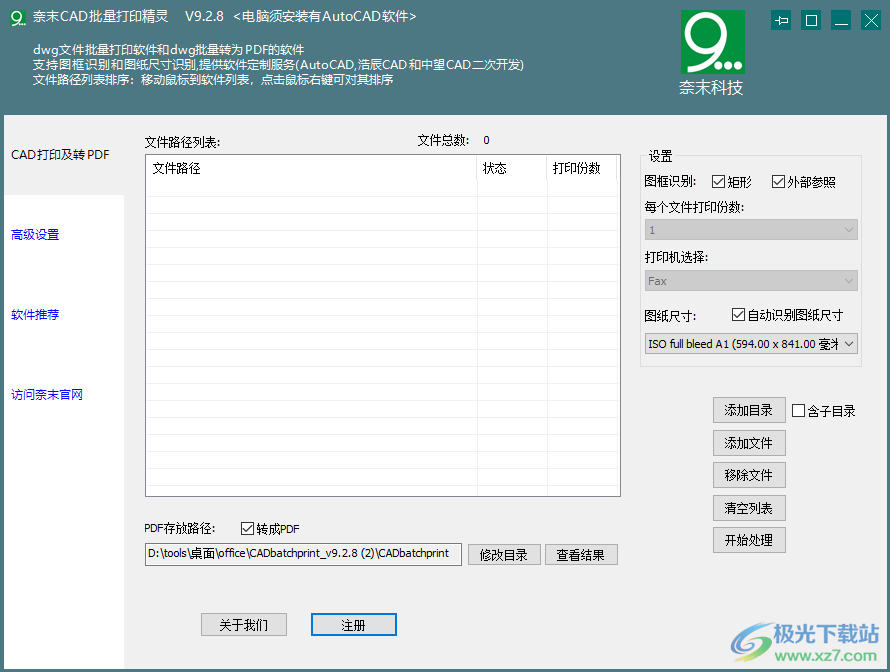Toggle the 矩形 frame recognition checkbox
Image resolution: width=890 pixels, height=672 pixels.
click(719, 182)
